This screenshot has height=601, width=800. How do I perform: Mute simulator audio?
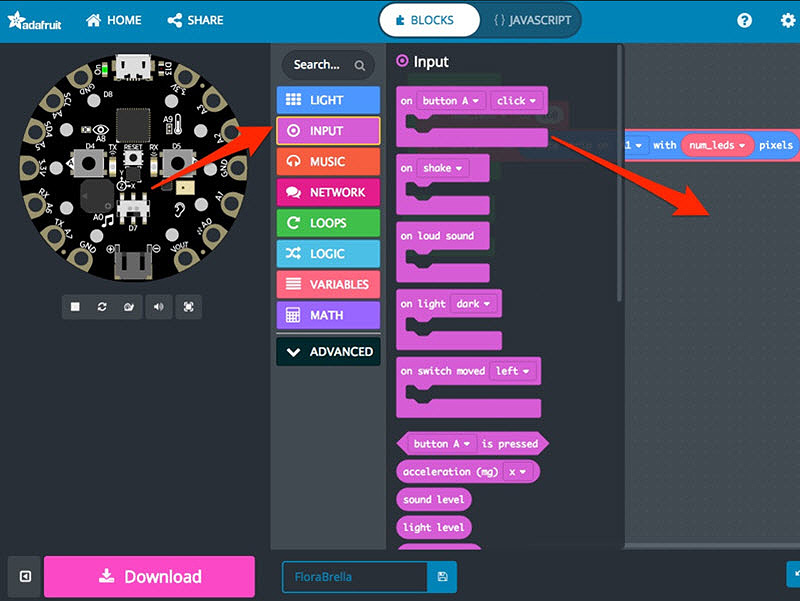click(x=158, y=306)
